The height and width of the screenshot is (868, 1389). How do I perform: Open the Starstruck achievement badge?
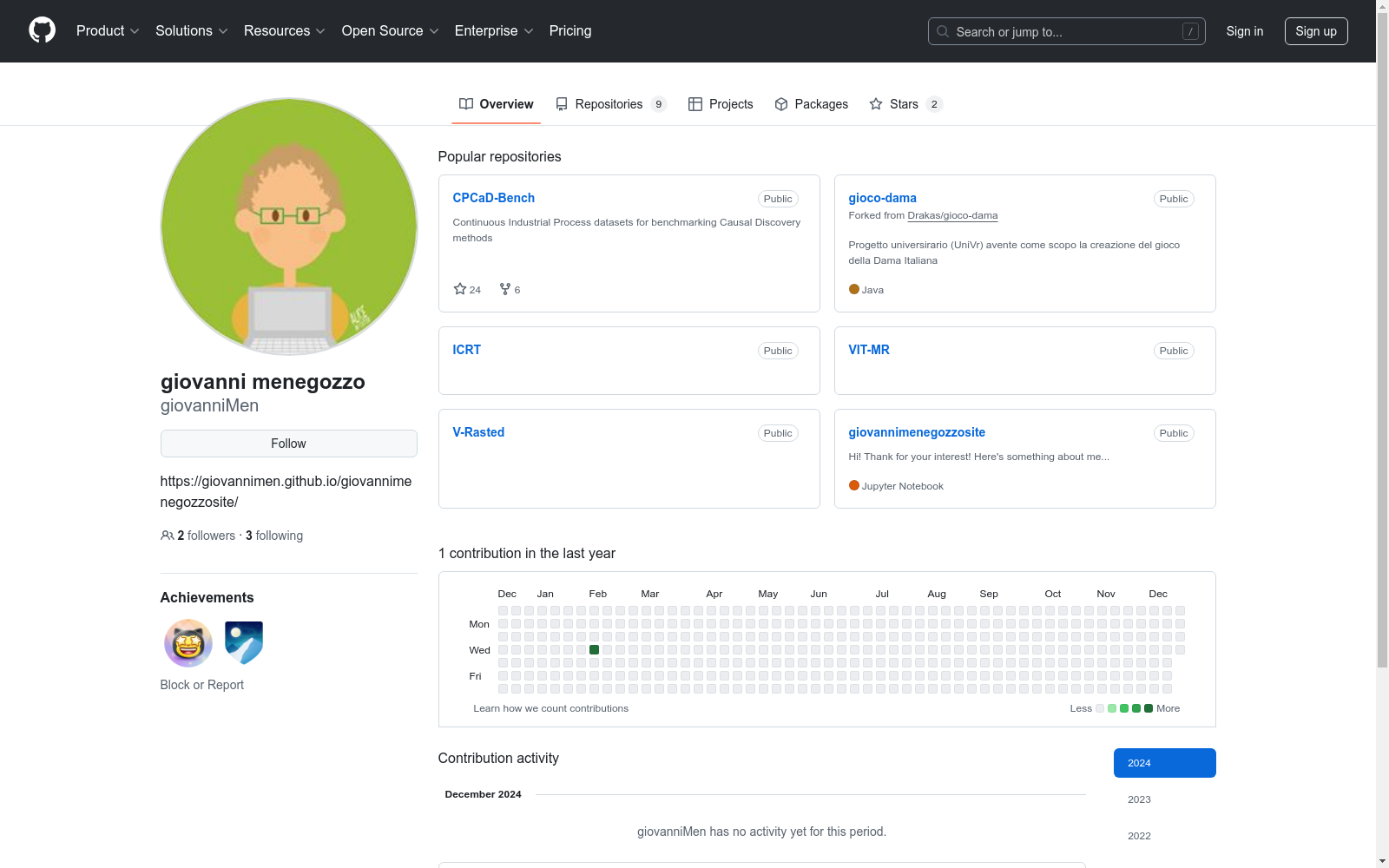click(188, 643)
